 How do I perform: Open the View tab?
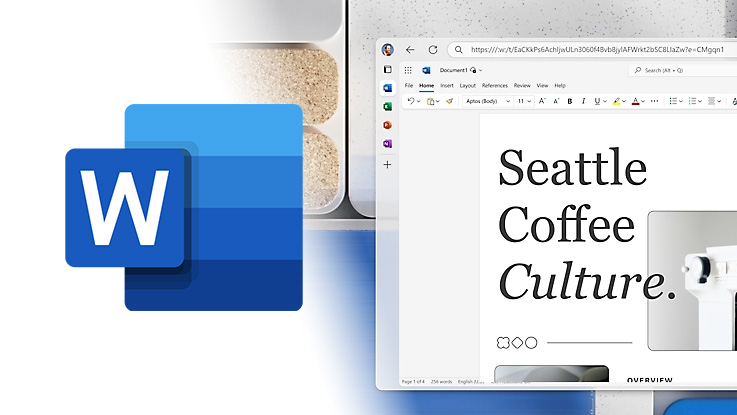point(542,86)
